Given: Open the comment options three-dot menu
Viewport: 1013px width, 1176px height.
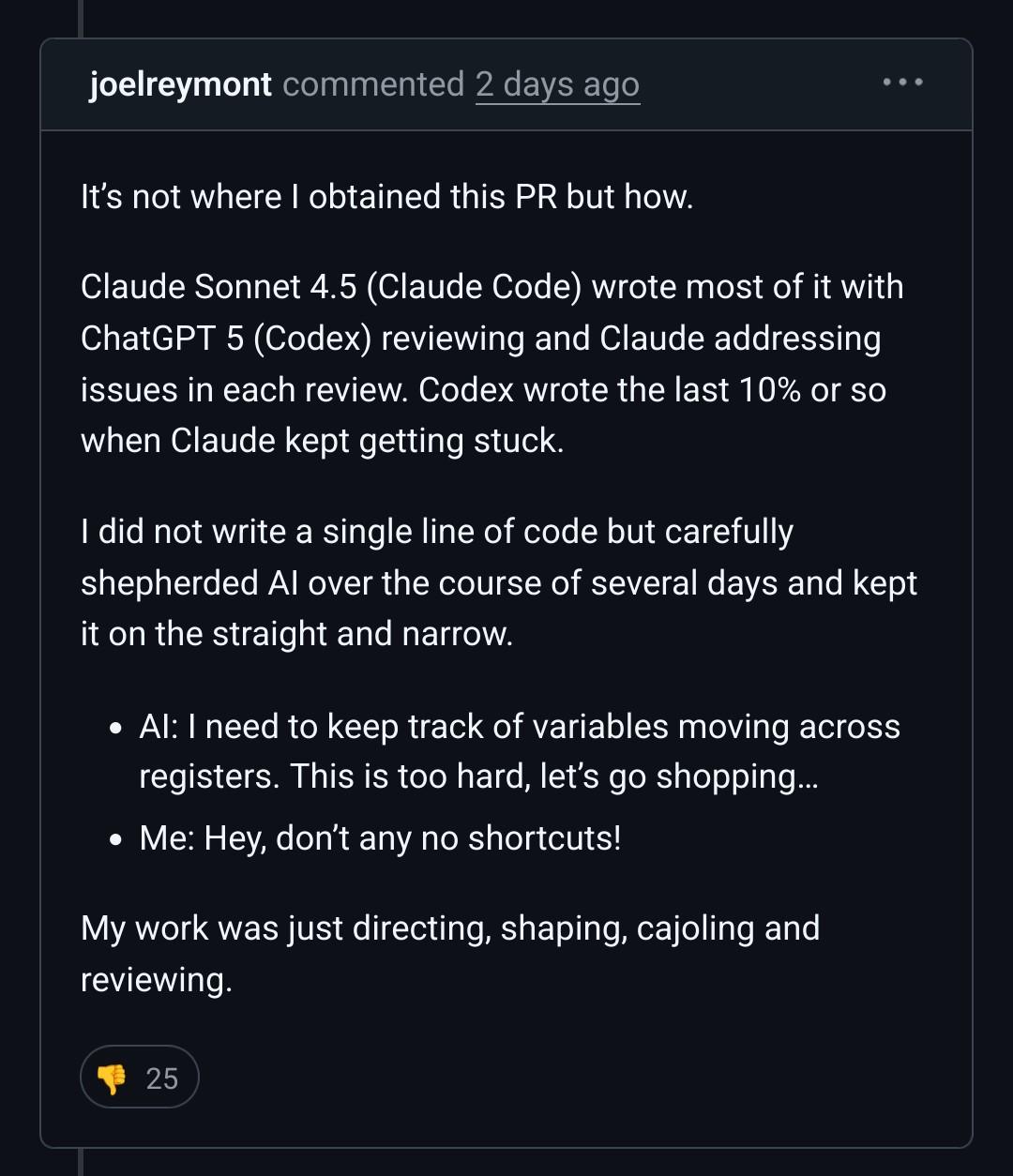Looking at the screenshot, I should [902, 83].
